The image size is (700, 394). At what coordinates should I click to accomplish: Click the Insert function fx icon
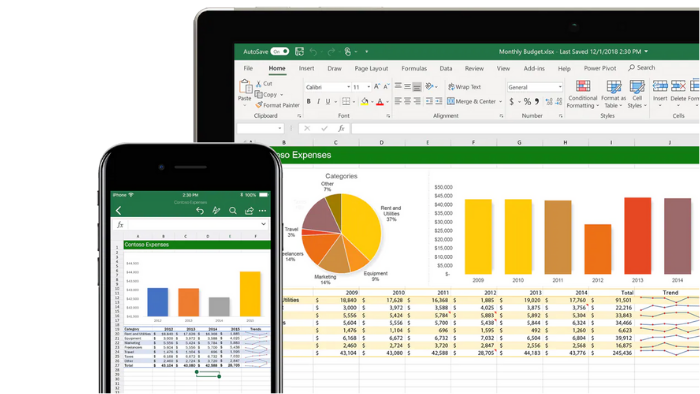click(341, 129)
